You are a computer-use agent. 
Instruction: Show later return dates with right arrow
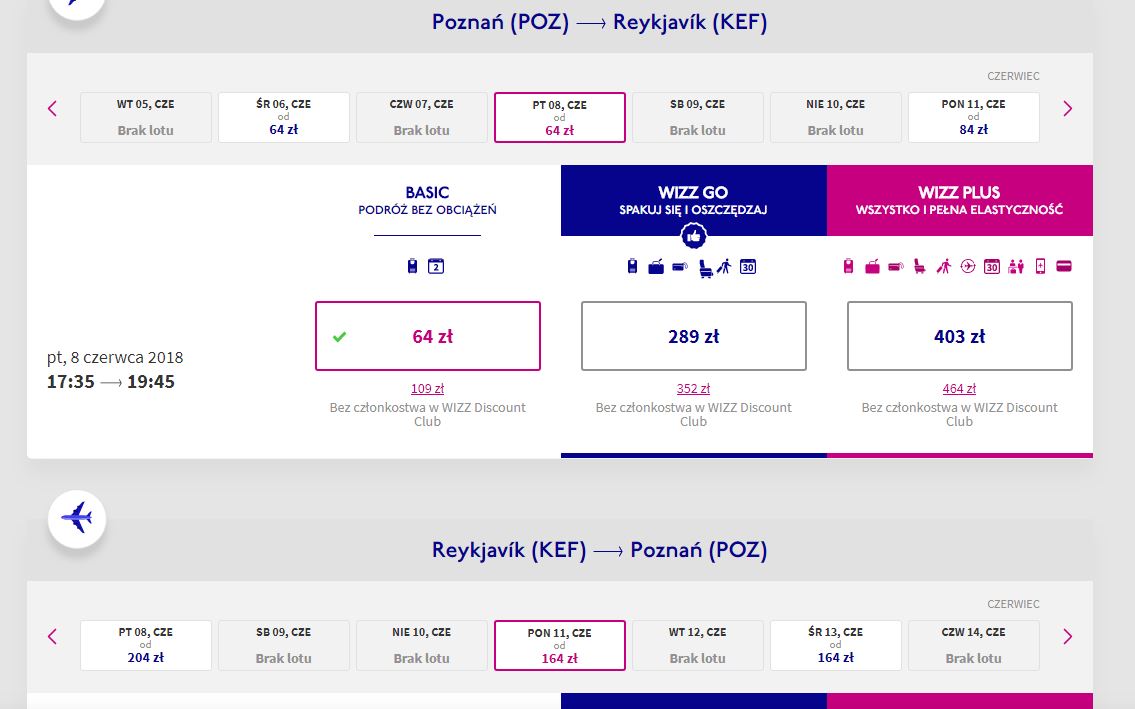[x=1068, y=637]
